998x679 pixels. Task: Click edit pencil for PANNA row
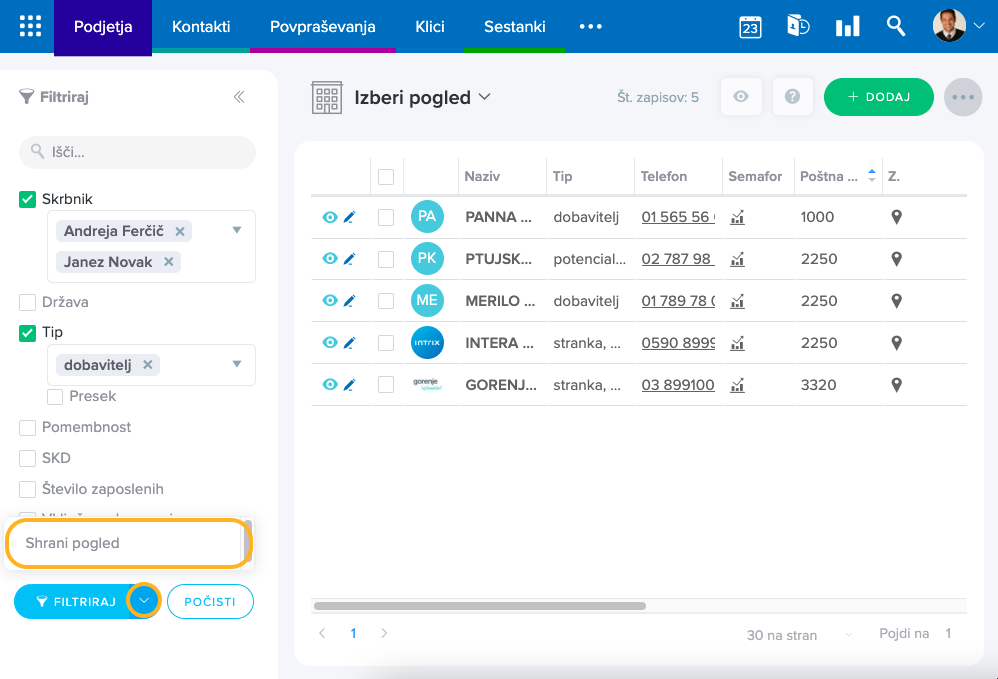[x=349, y=217]
